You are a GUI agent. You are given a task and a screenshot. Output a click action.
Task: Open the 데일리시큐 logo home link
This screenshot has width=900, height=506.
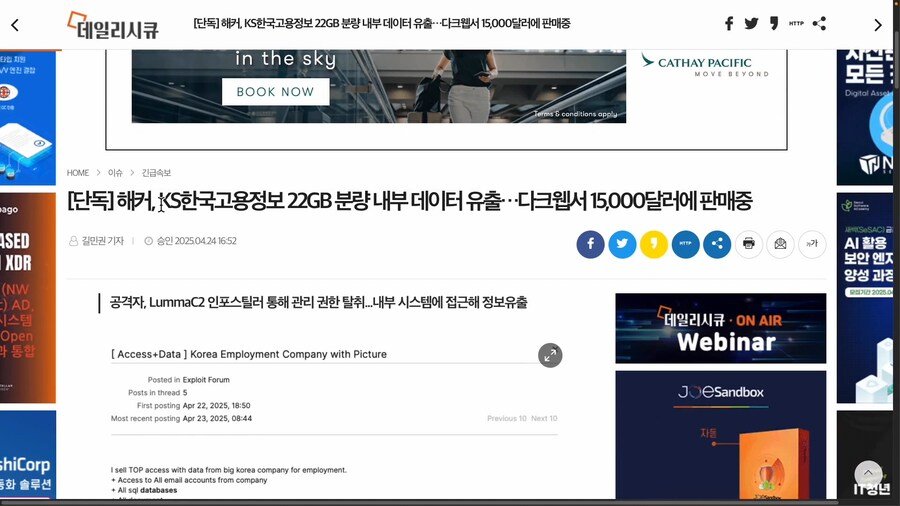112,26
